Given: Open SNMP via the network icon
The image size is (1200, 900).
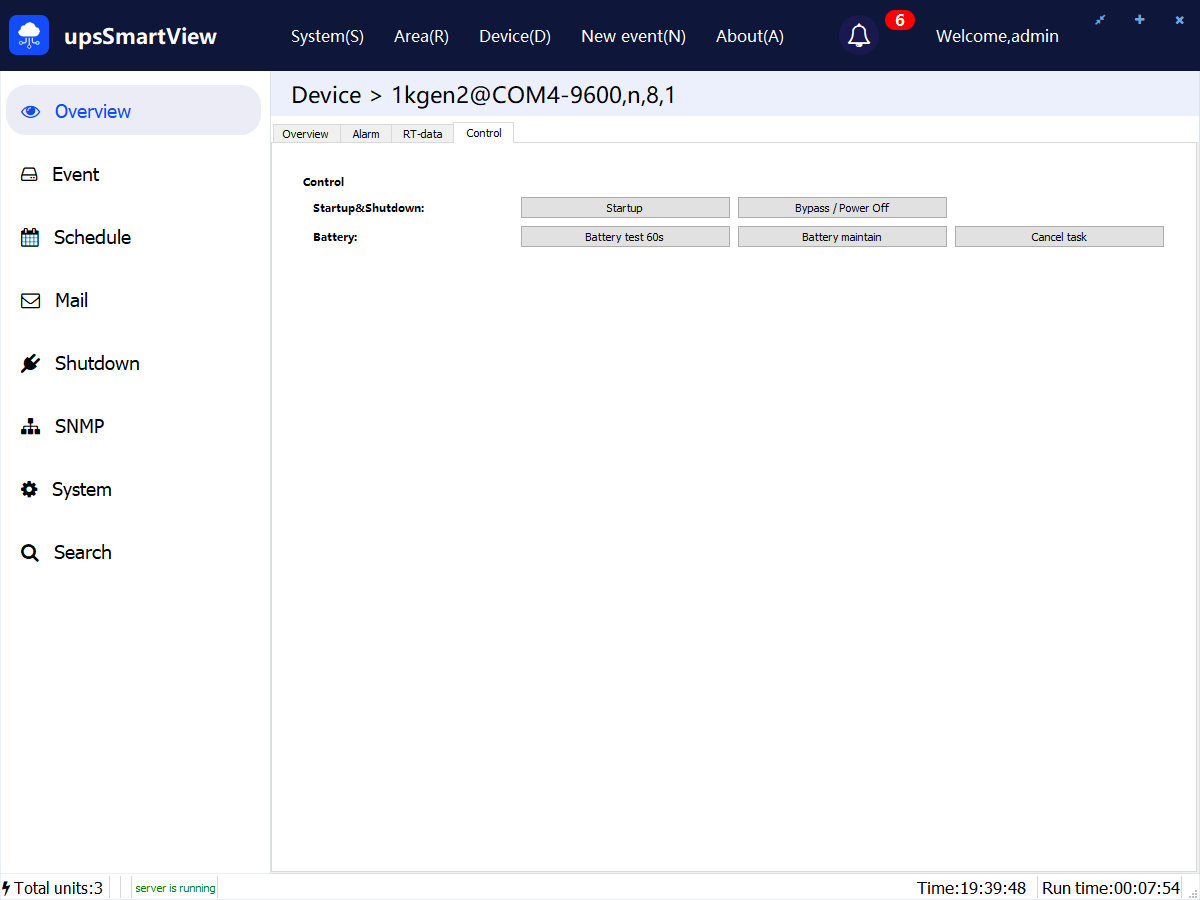Looking at the screenshot, I should (x=30, y=427).
